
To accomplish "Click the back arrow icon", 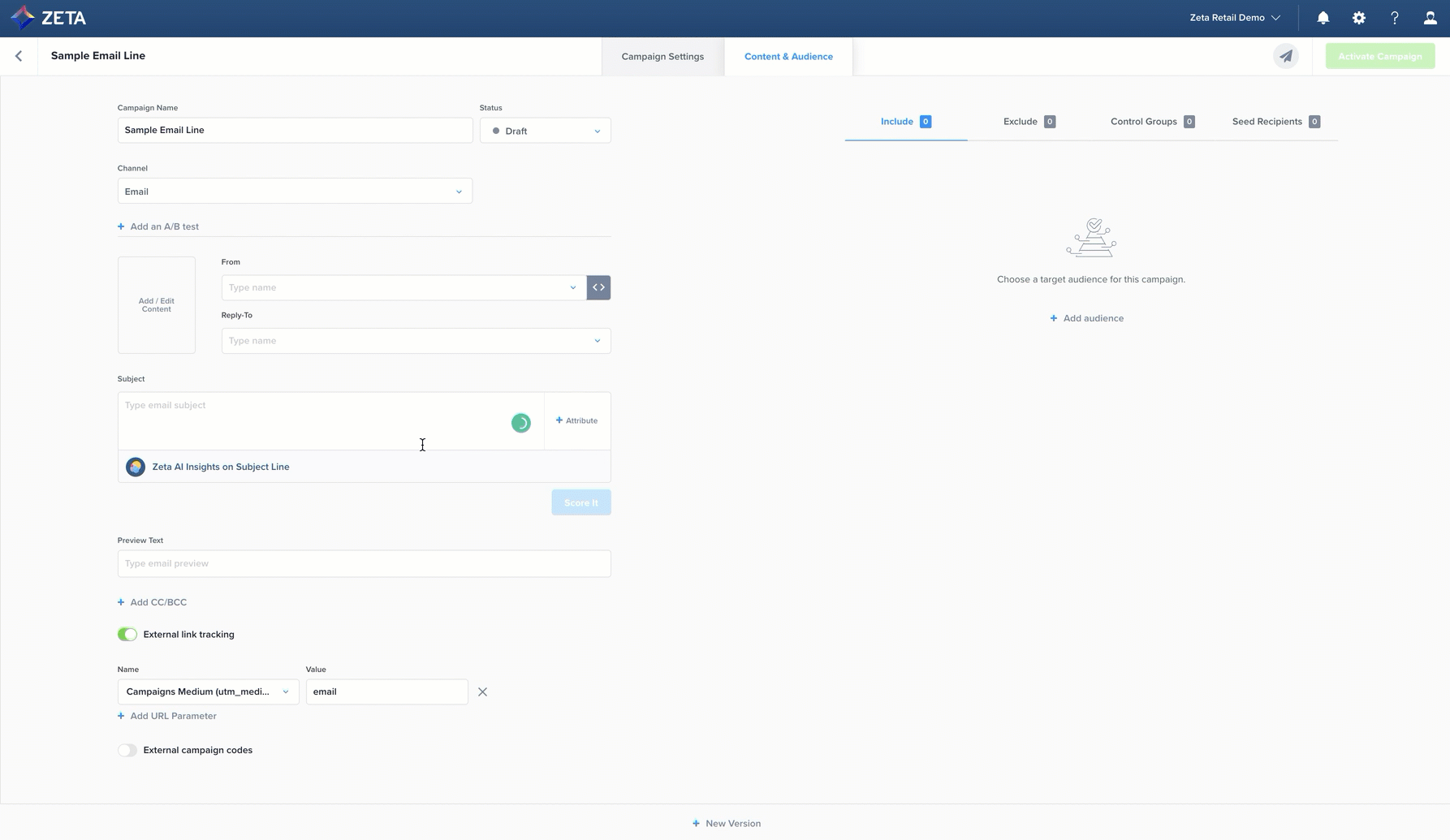I will (x=19, y=56).
